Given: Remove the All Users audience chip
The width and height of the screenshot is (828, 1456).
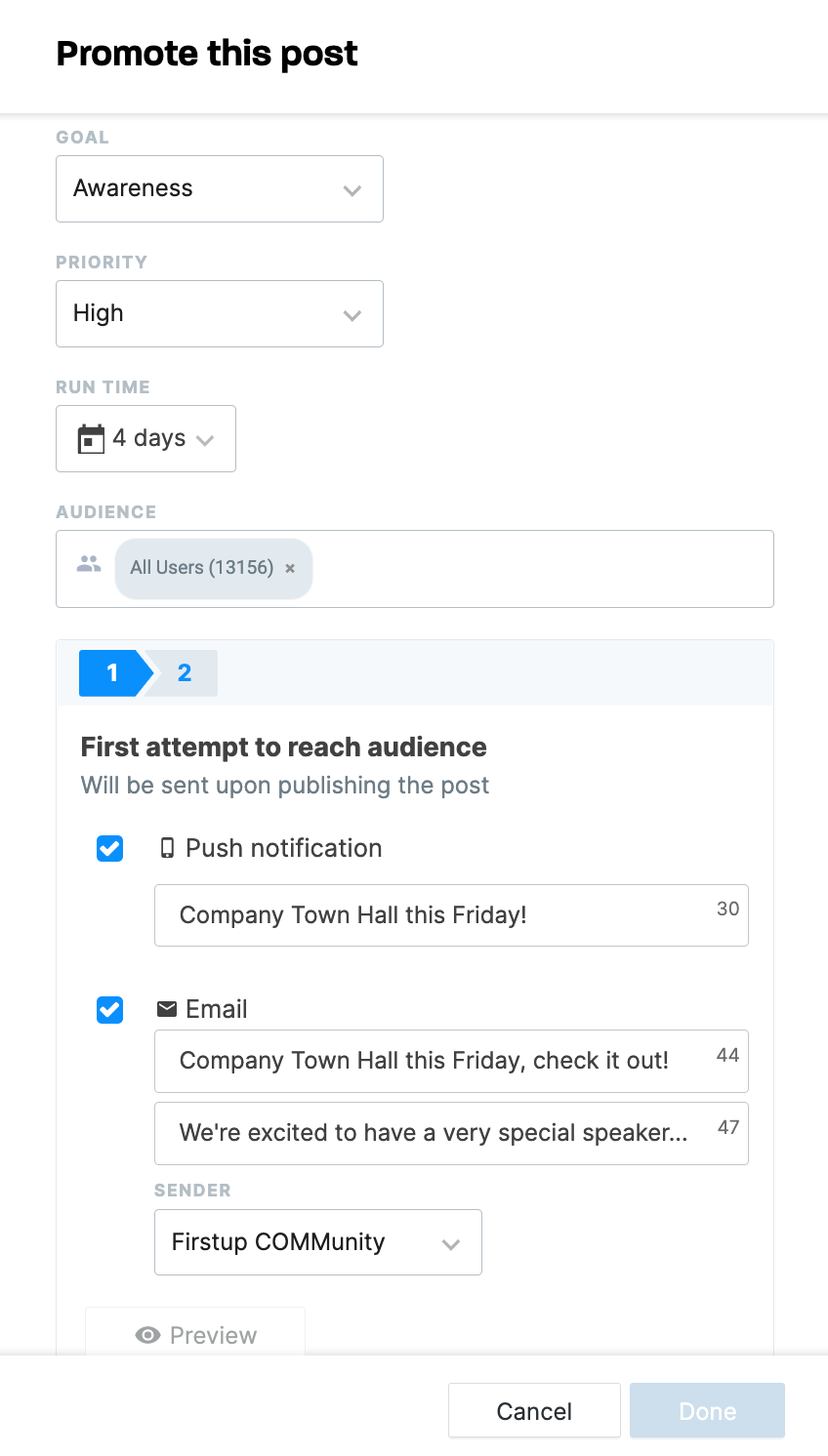Looking at the screenshot, I should pyautogui.click(x=290, y=568).
